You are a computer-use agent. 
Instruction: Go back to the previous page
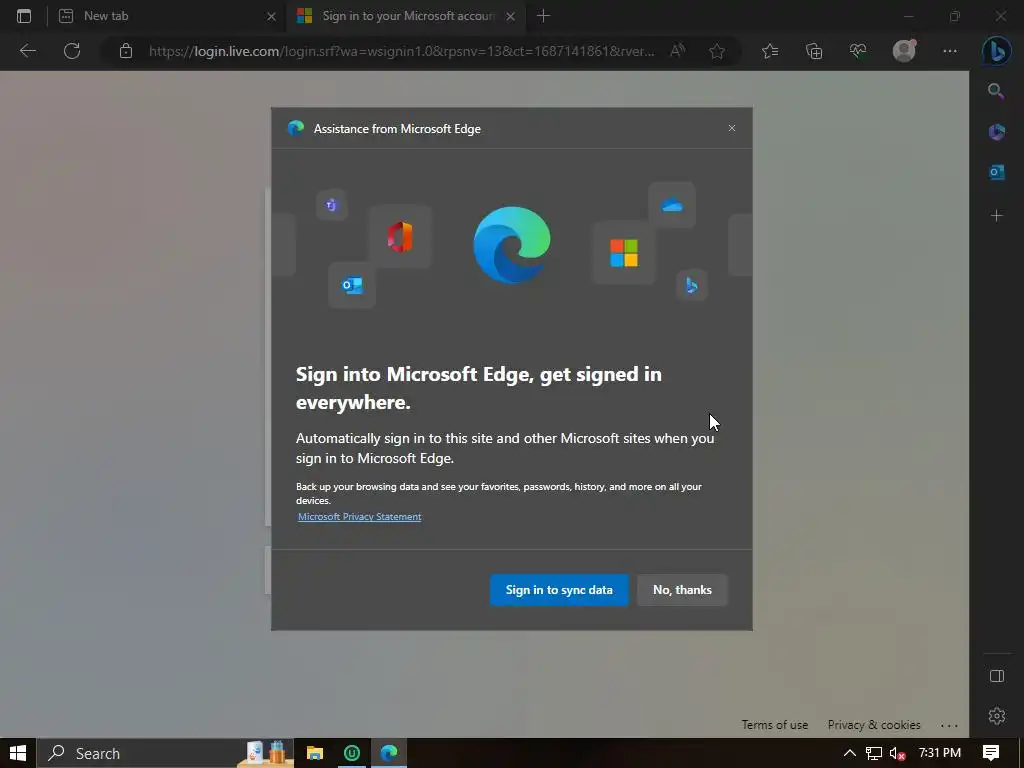click(x=28, y=51)
